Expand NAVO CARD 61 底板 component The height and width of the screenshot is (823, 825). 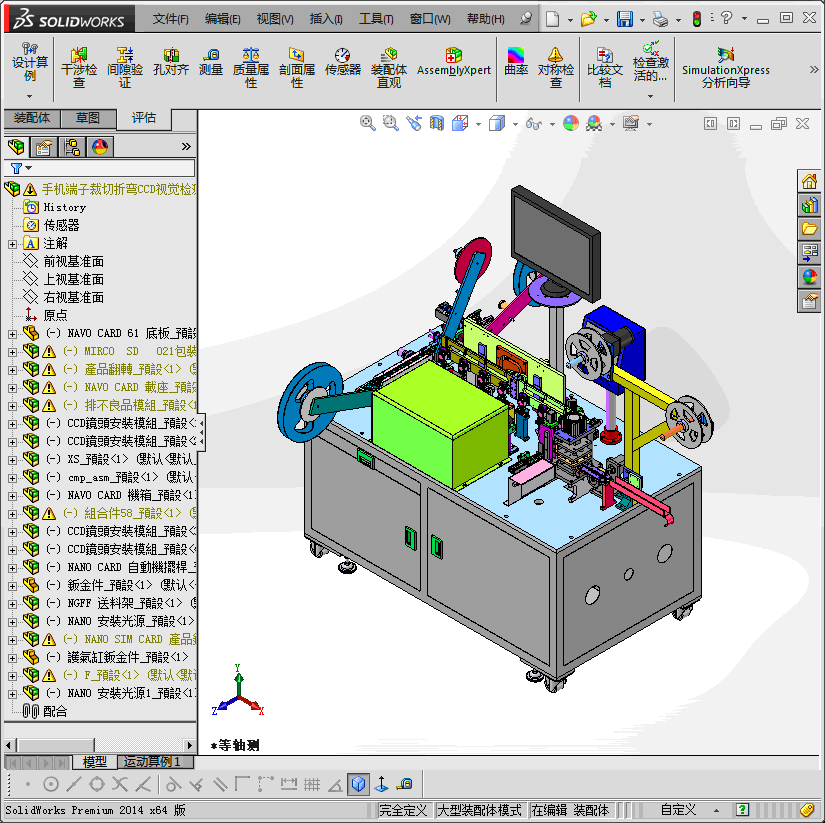point(13,334)
